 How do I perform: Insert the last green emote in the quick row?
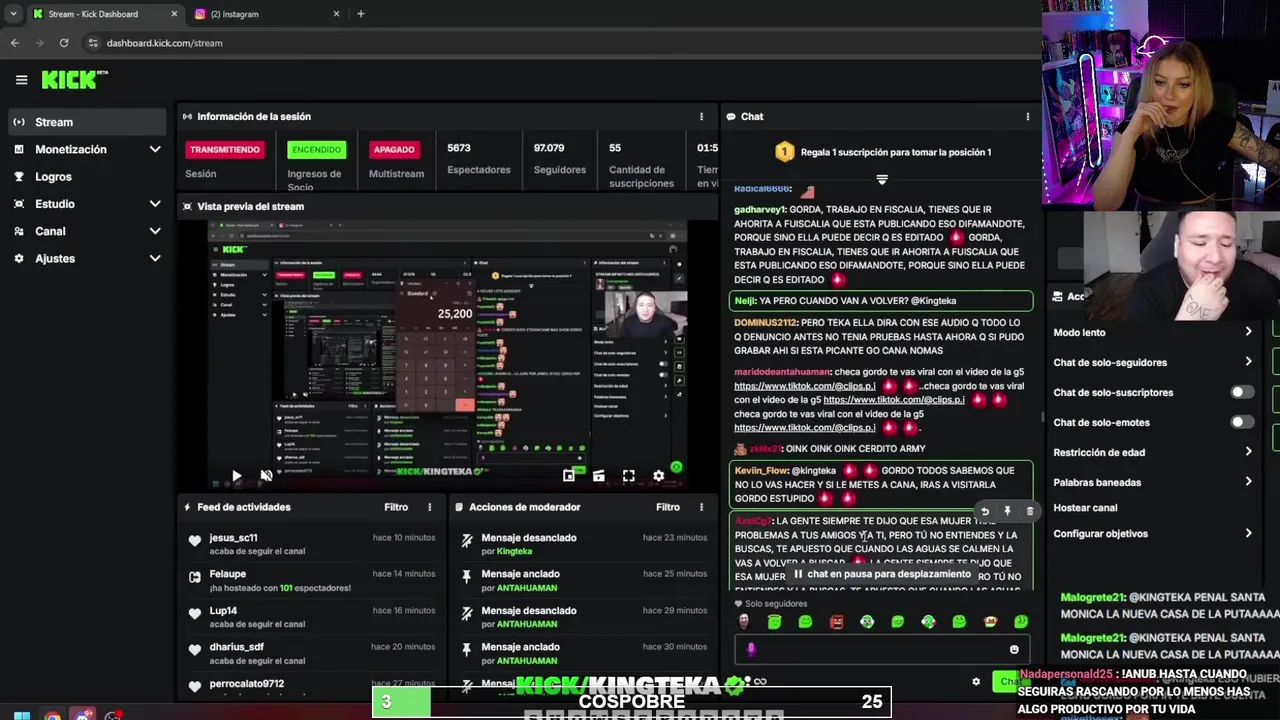1021,622
